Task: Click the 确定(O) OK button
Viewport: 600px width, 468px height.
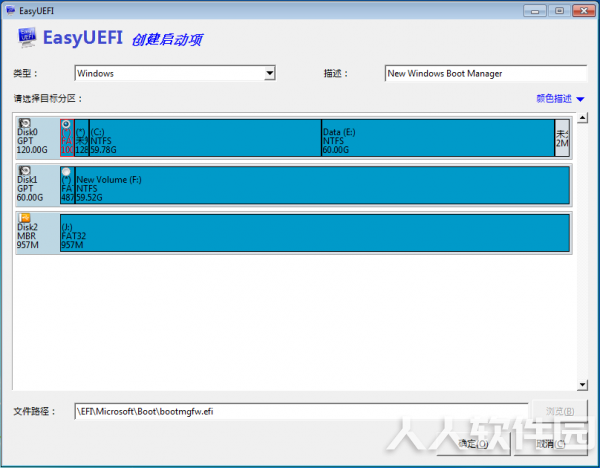Action: coord(473,444)
